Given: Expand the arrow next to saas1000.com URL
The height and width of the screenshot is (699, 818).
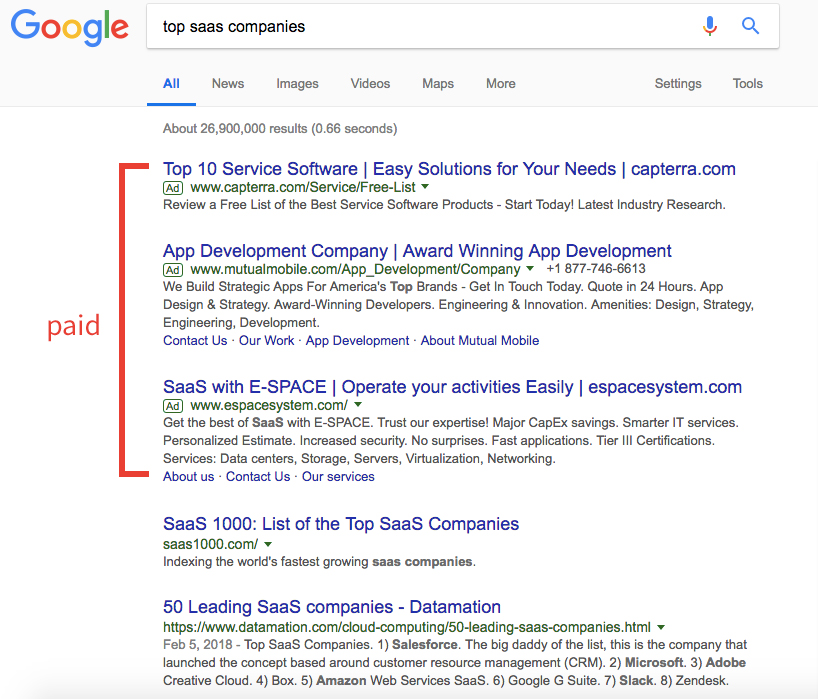Looking at the screenshot, I should [268, 544].
